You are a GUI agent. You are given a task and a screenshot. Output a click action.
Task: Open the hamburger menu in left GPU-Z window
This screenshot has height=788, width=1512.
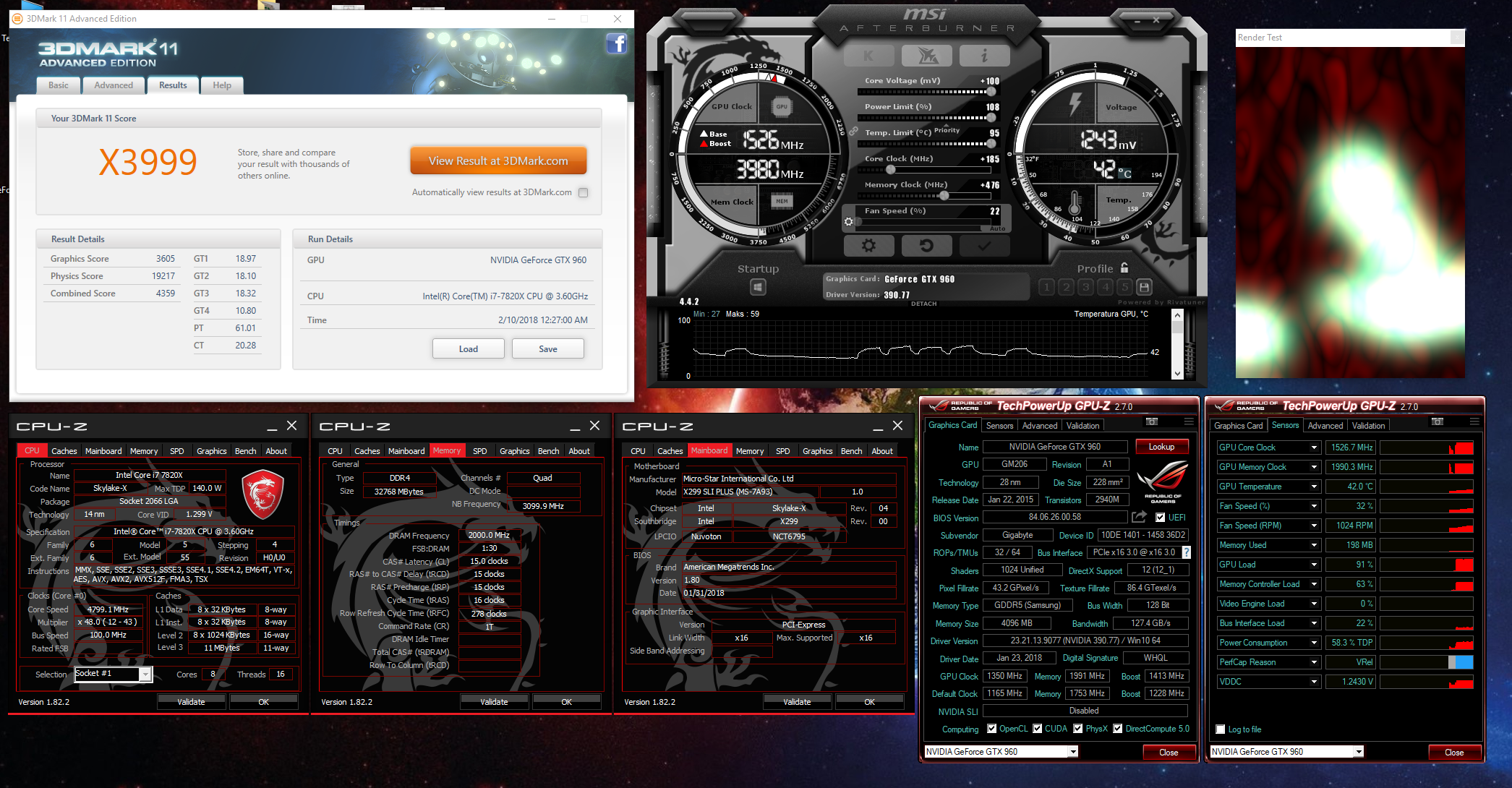point(1189,421)
